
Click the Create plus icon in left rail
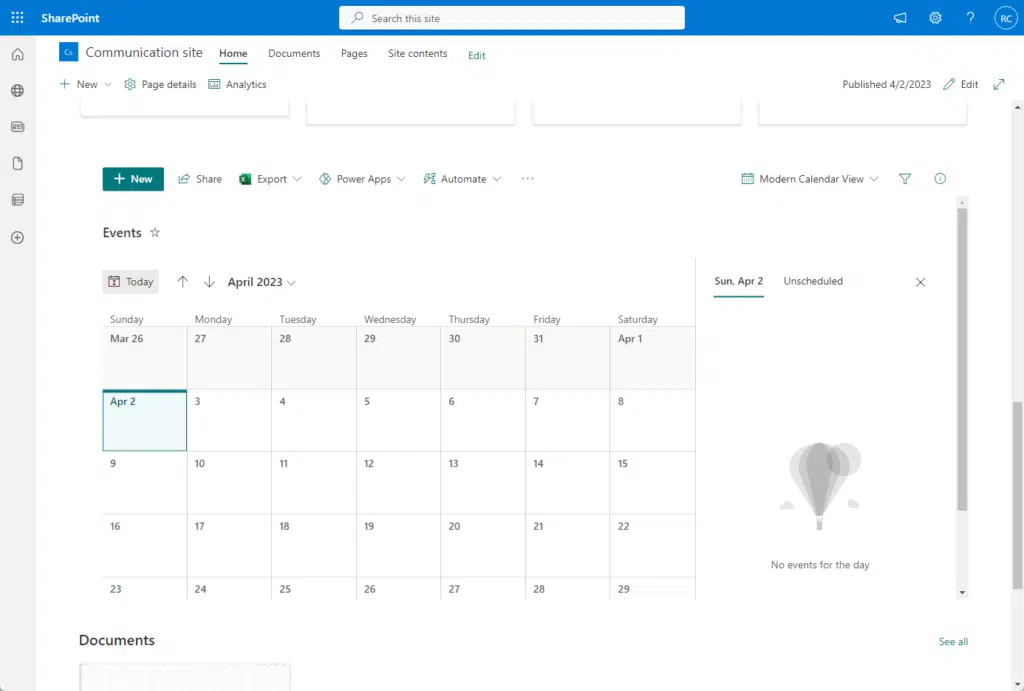point(18,238)
